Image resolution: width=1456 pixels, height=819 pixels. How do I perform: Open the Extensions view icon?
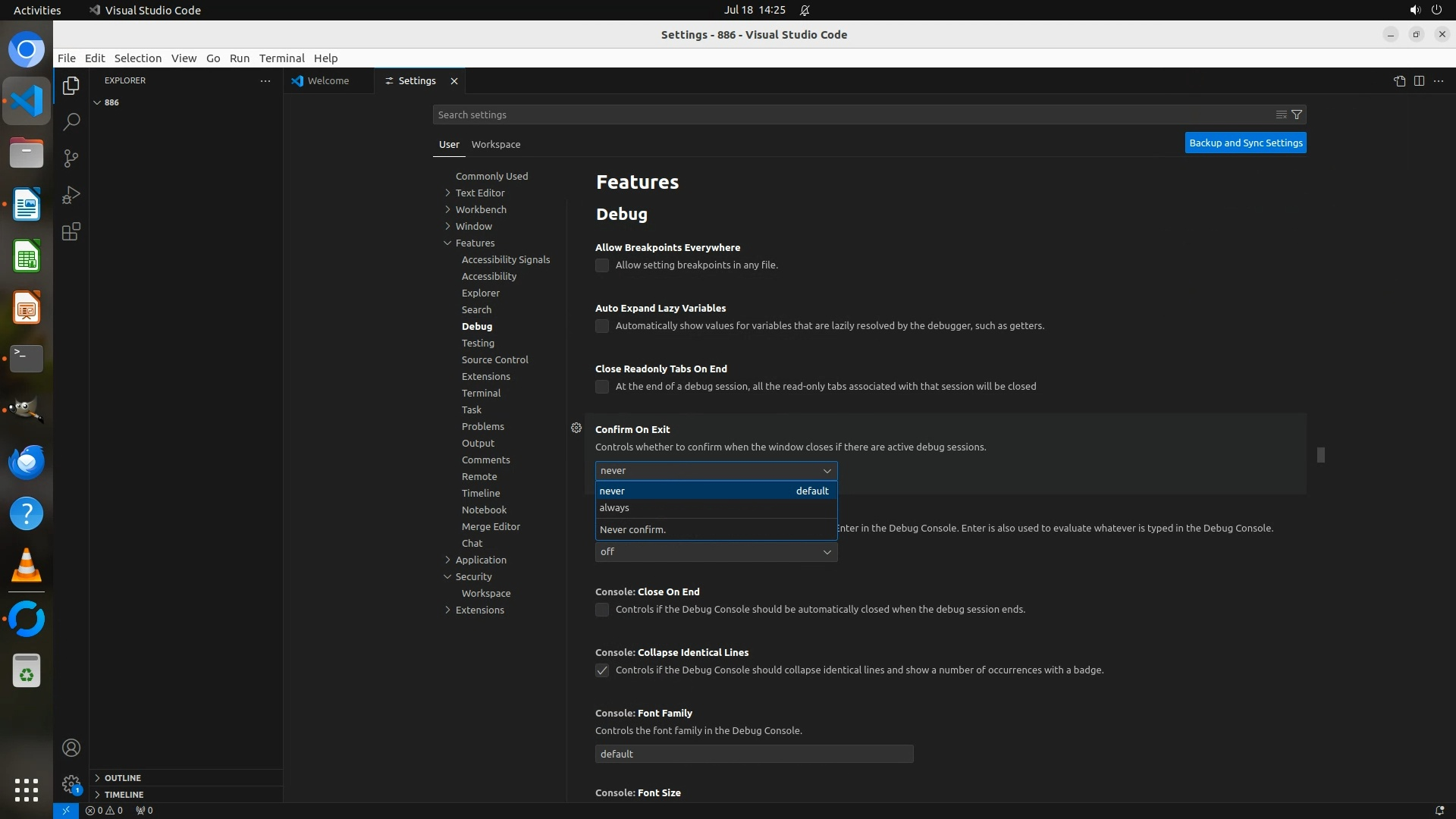(71, 231)
